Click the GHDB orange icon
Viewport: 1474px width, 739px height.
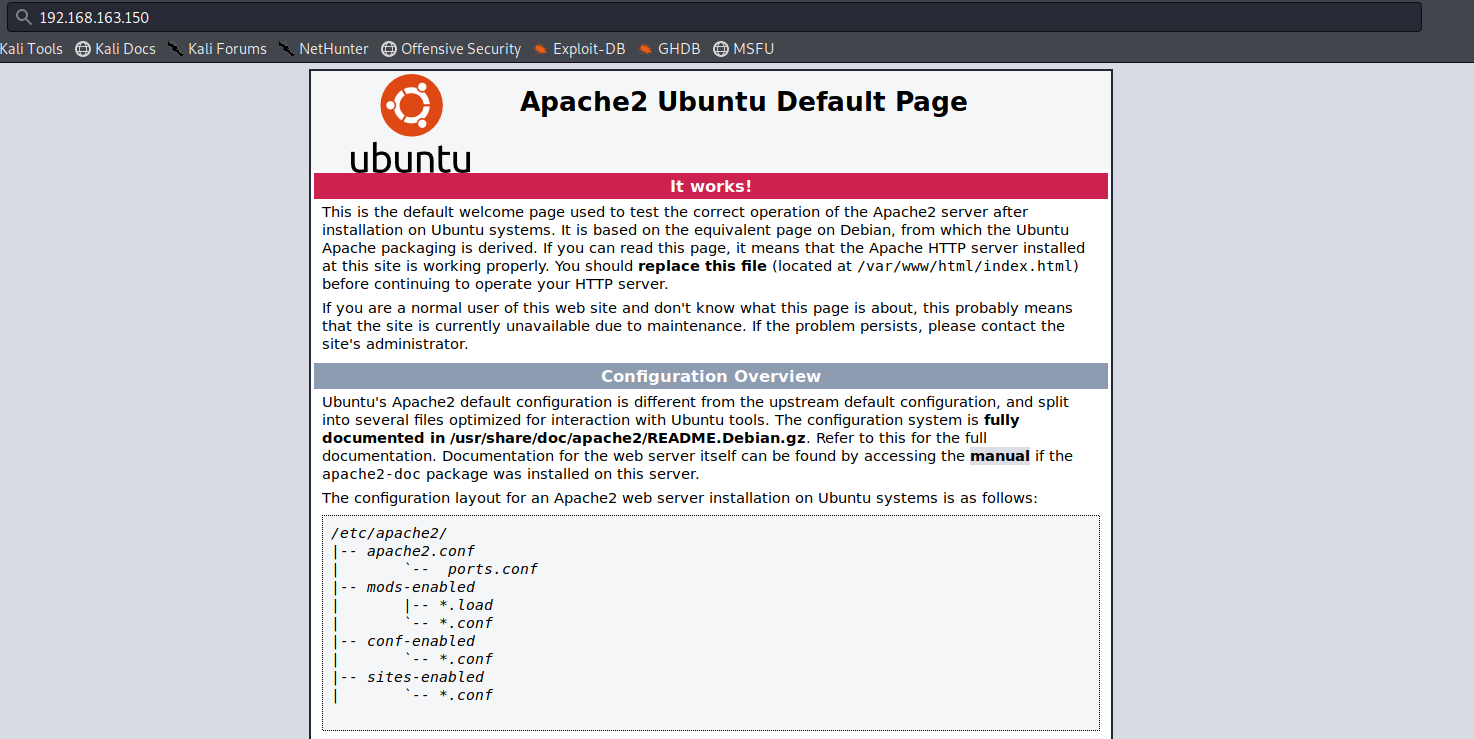(x=646, y=48)
